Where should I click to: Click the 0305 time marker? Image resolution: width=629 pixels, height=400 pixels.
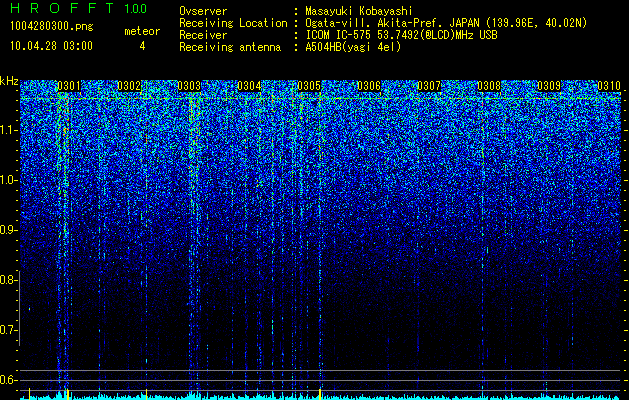pyautogui.click(x=309, y=86)
